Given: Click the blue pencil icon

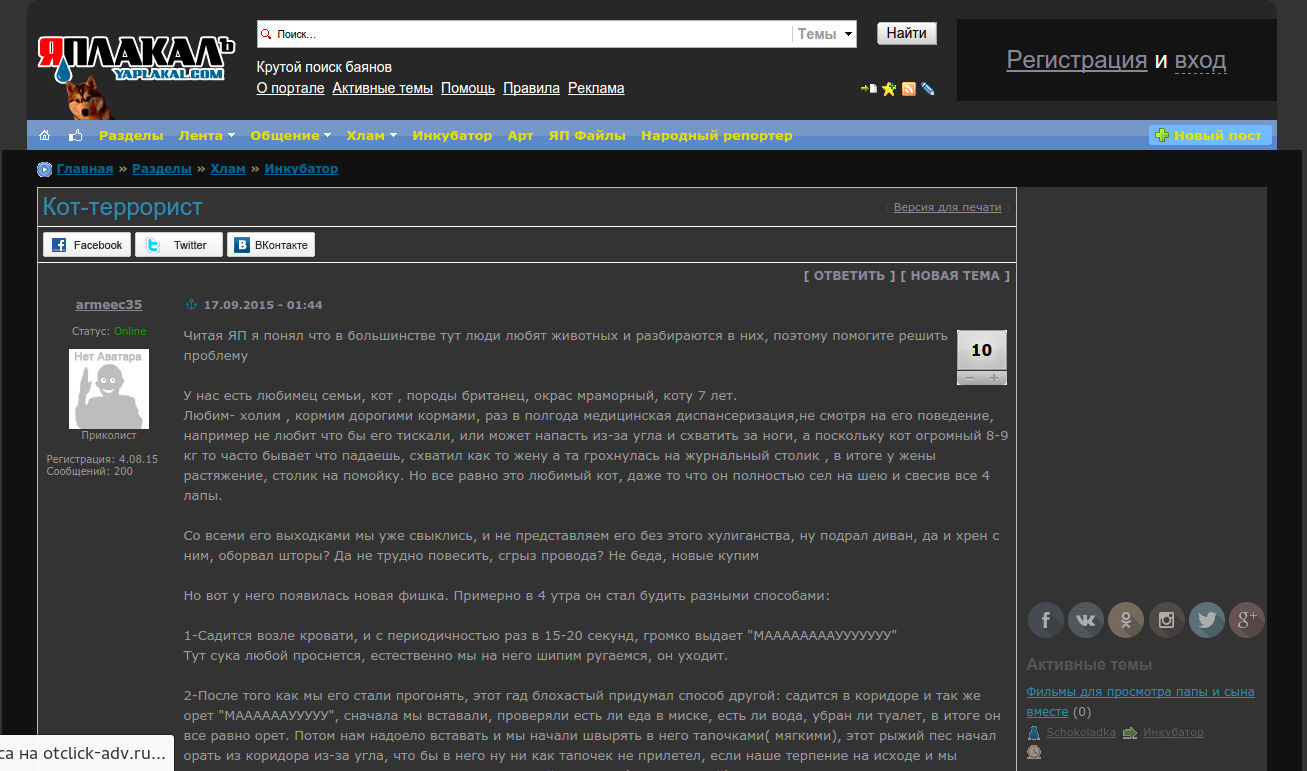Looking at the screenshot, I should tap(928, 89).
